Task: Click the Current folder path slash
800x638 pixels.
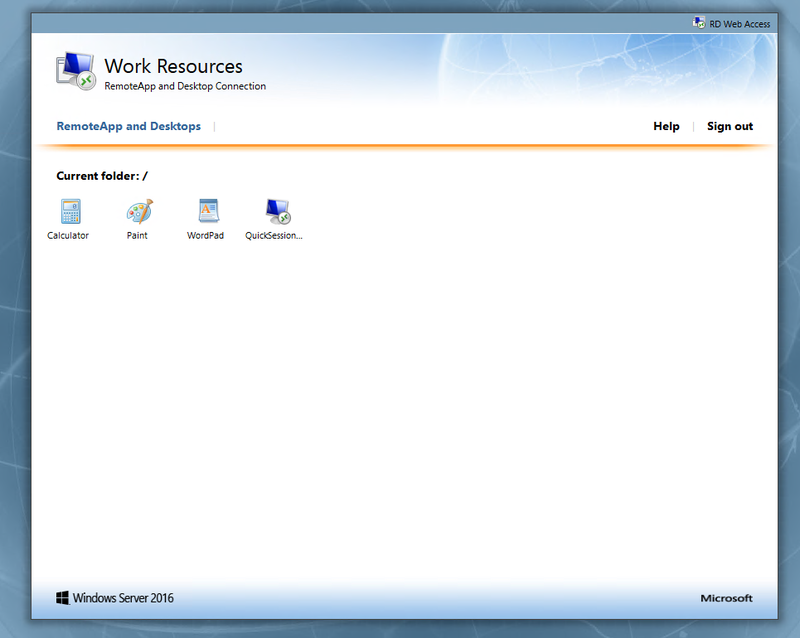Action: click(x=144, y=175)
